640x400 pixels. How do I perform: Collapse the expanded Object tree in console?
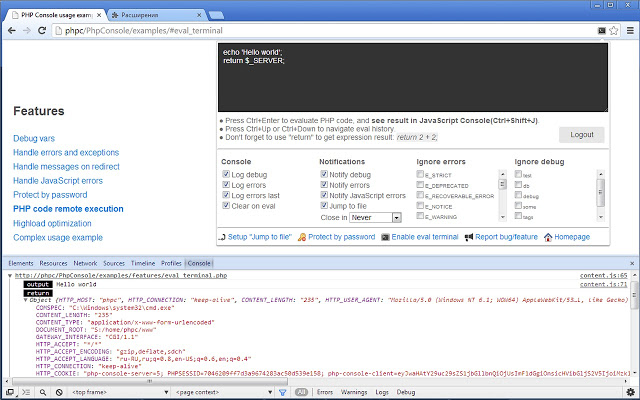coord(25,299)
